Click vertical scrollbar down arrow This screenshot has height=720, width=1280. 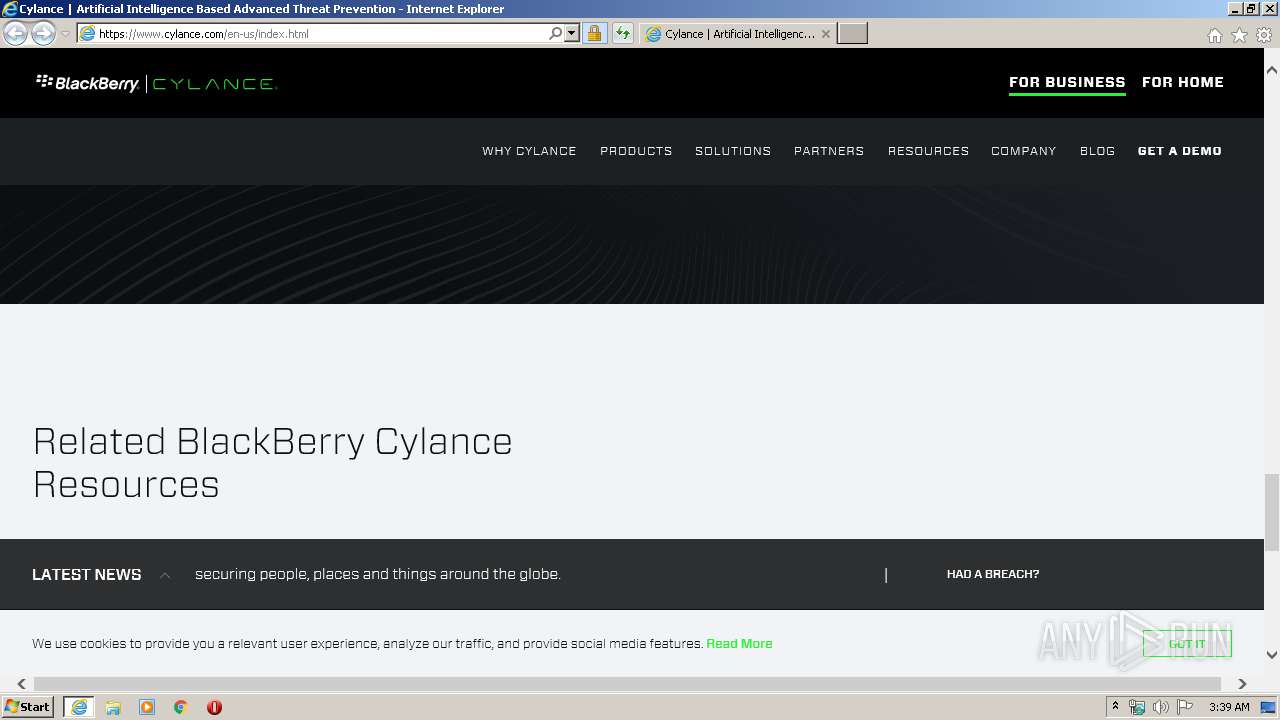pos(1272,655)
